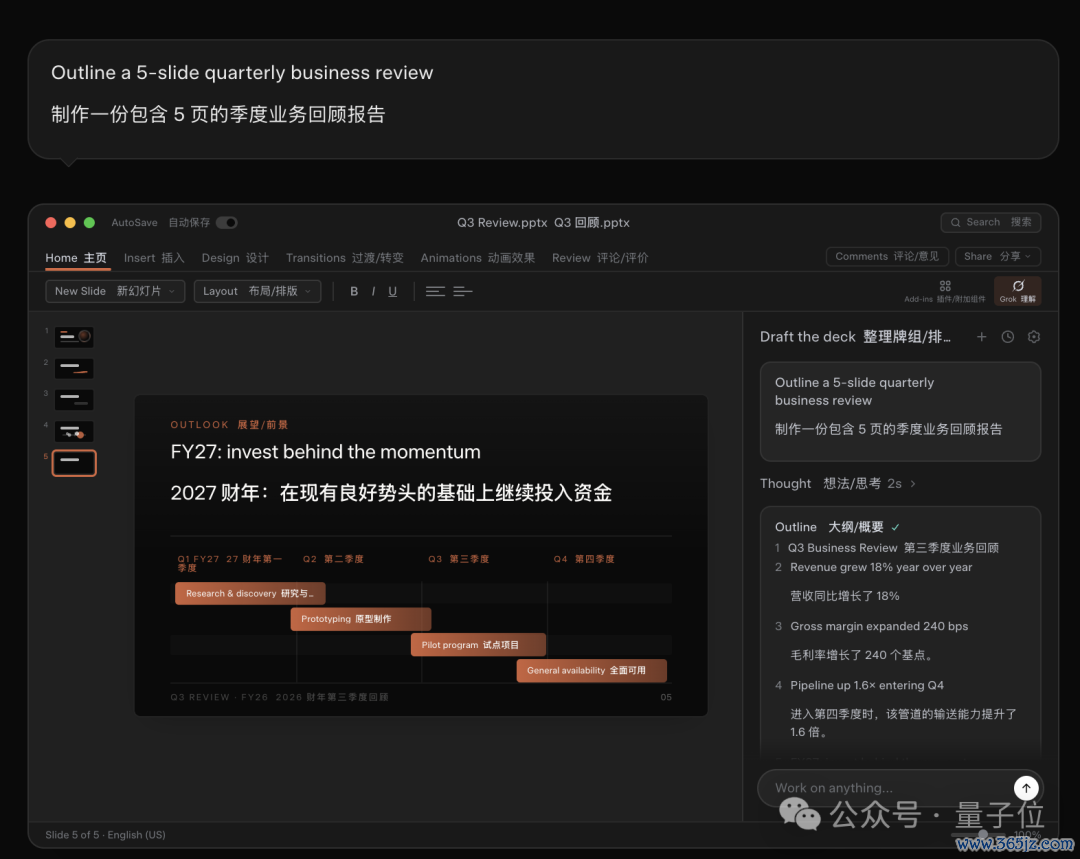Viewport: 1080px width, 859px height.
Task: Select slide 3 thumbnail
Action: [x=74, y=400]
